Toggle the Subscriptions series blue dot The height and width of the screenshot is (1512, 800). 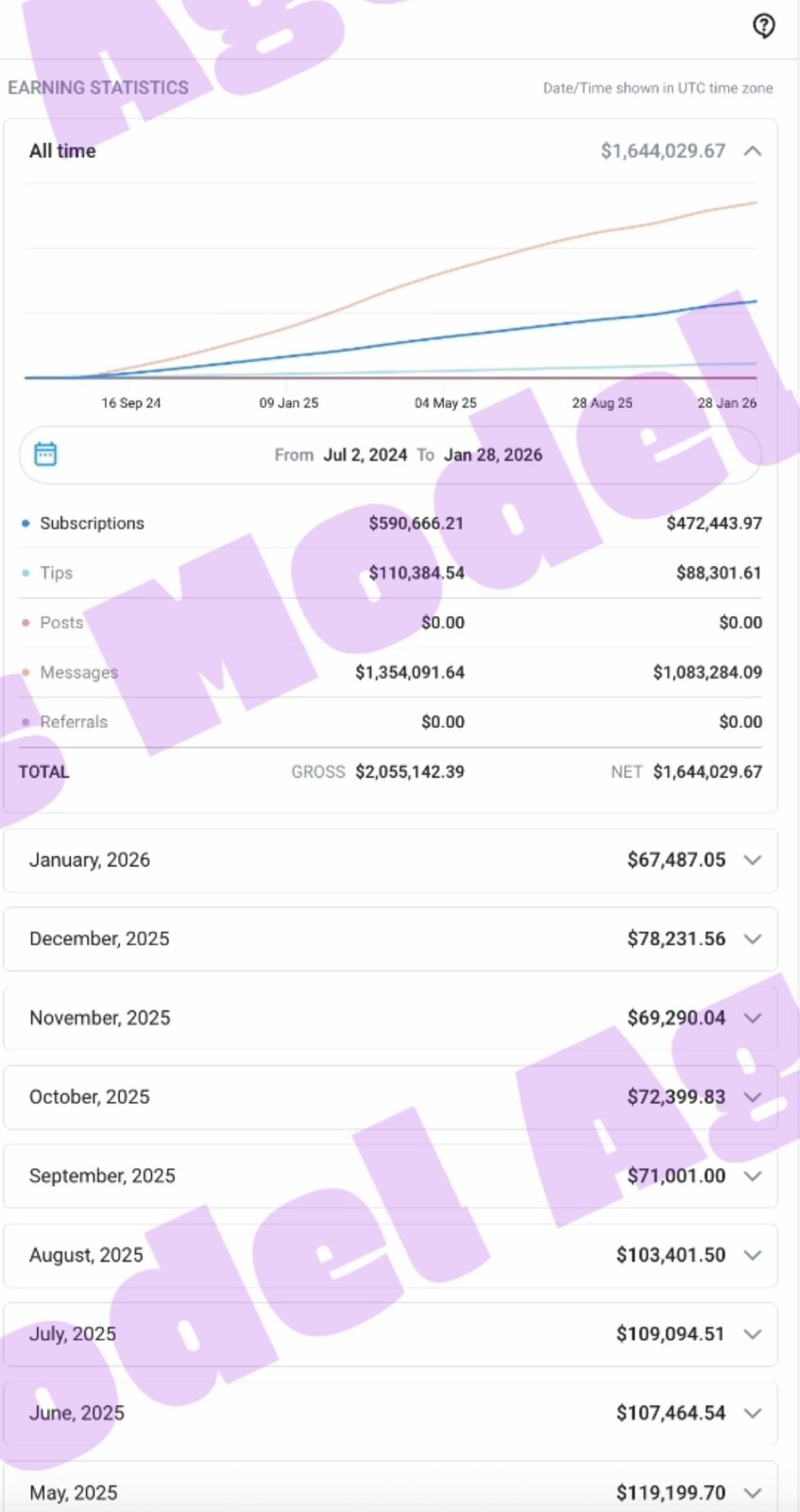click(26, 524)
